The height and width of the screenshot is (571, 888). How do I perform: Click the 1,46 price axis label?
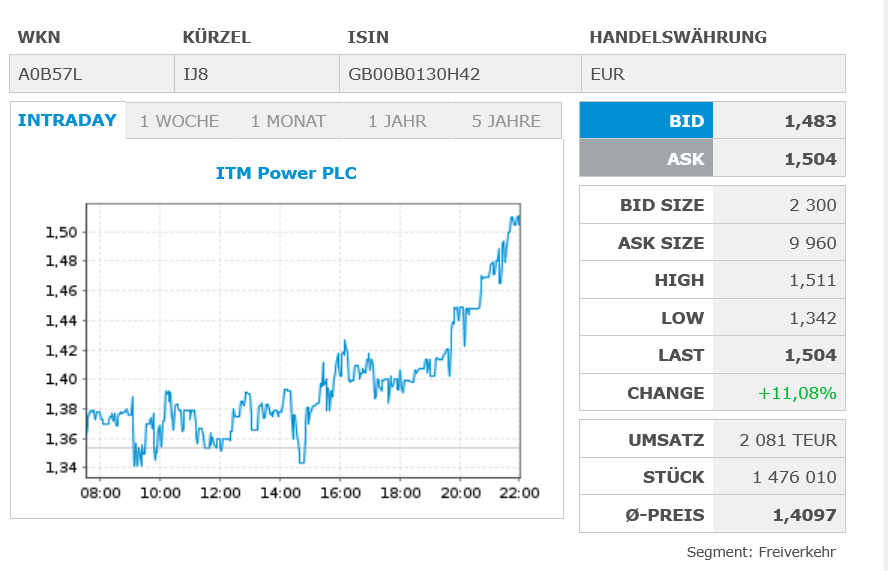[x=61, y=291]
